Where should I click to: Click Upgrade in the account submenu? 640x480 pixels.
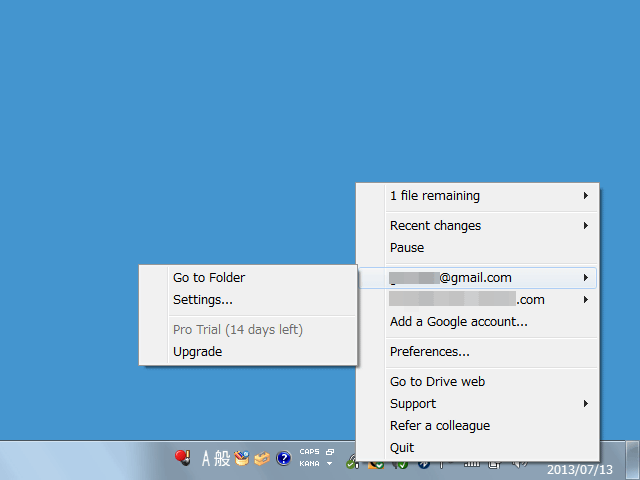pos(248,352)
